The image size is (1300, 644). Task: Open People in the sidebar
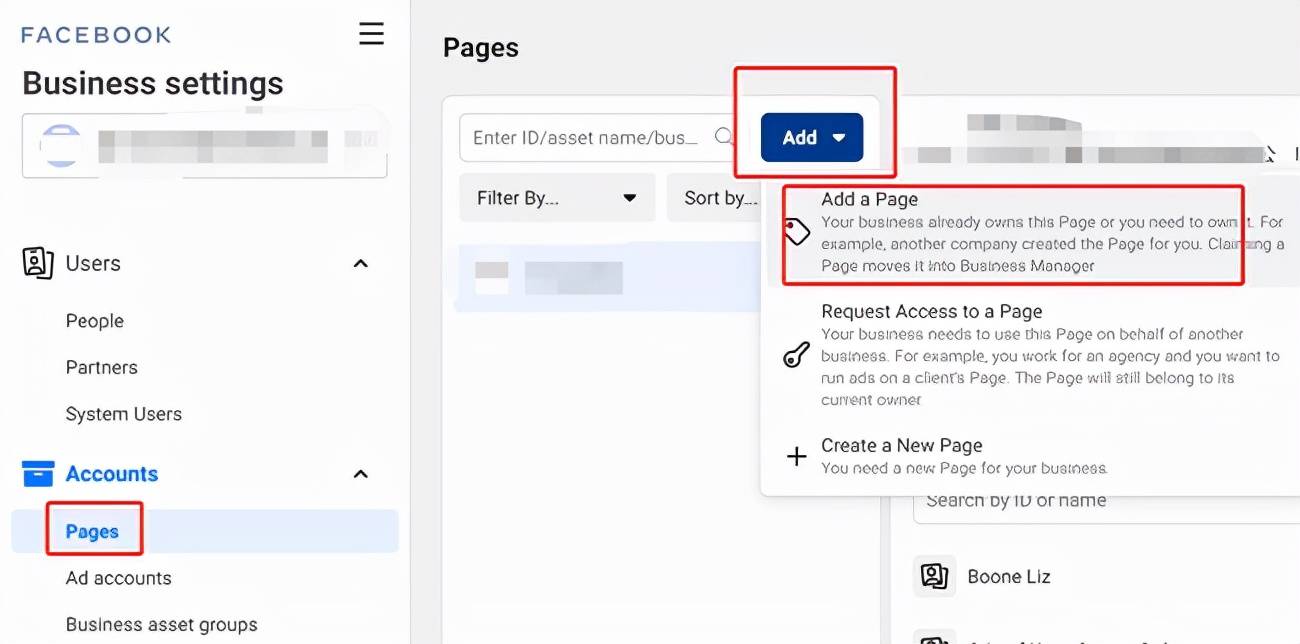(x=95, y=321)
